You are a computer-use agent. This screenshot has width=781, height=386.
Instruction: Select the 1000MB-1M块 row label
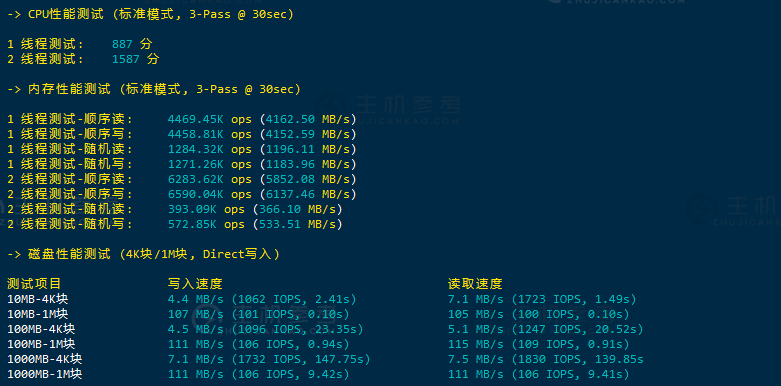[x=44, y=374]
